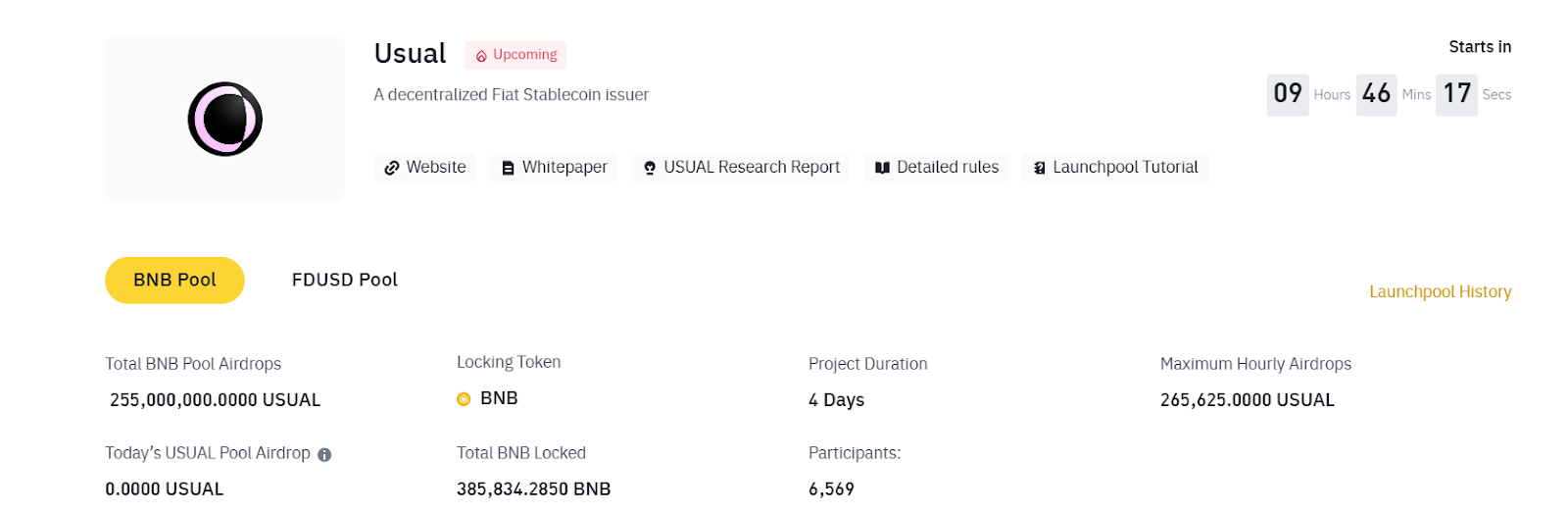The height and width of the screenshot is (514, 1568).
Task: Switch to the FDUSD Pool tab
Action: pos(345,281)
